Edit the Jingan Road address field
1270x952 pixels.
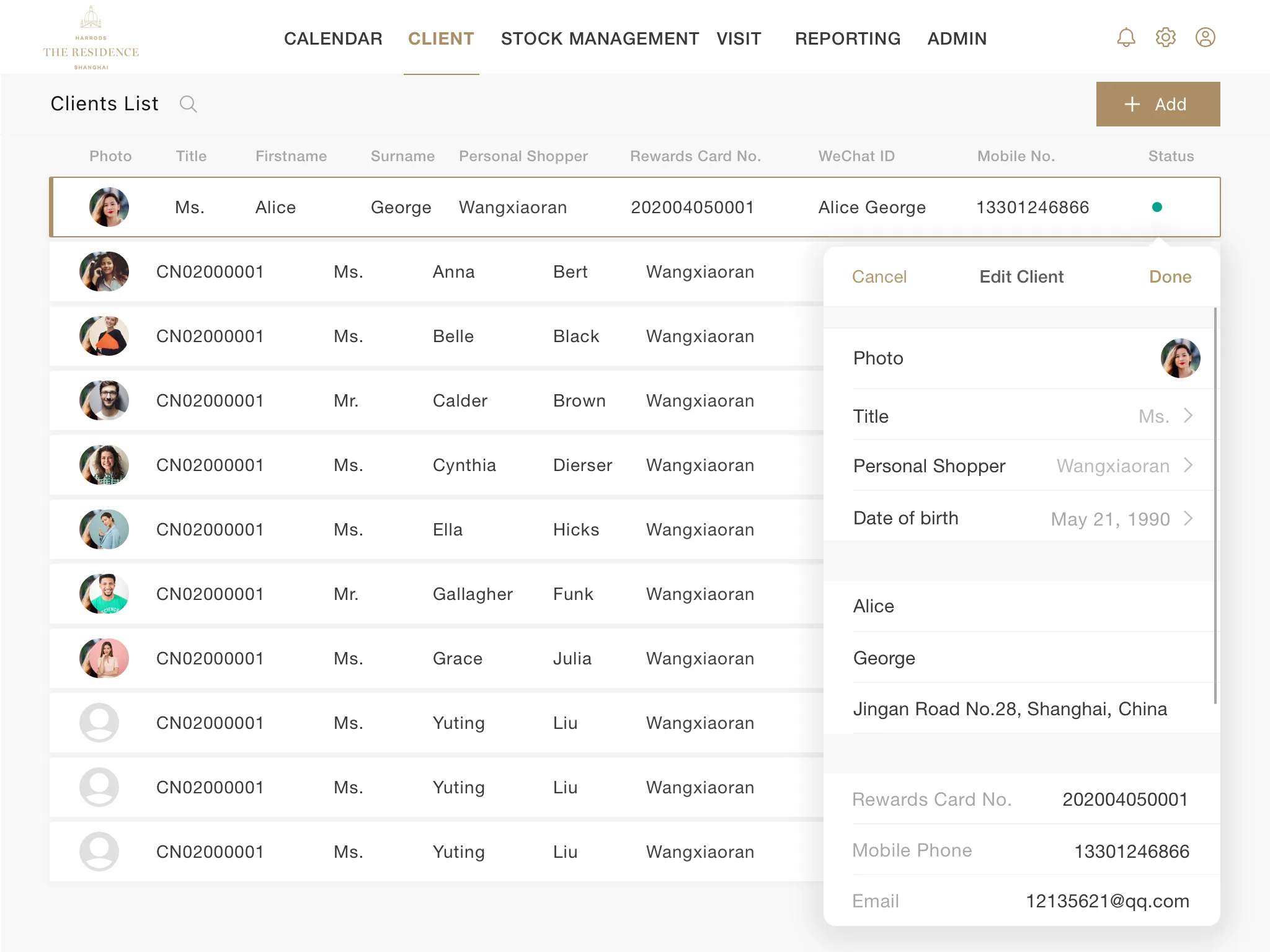coord(1023,709)
